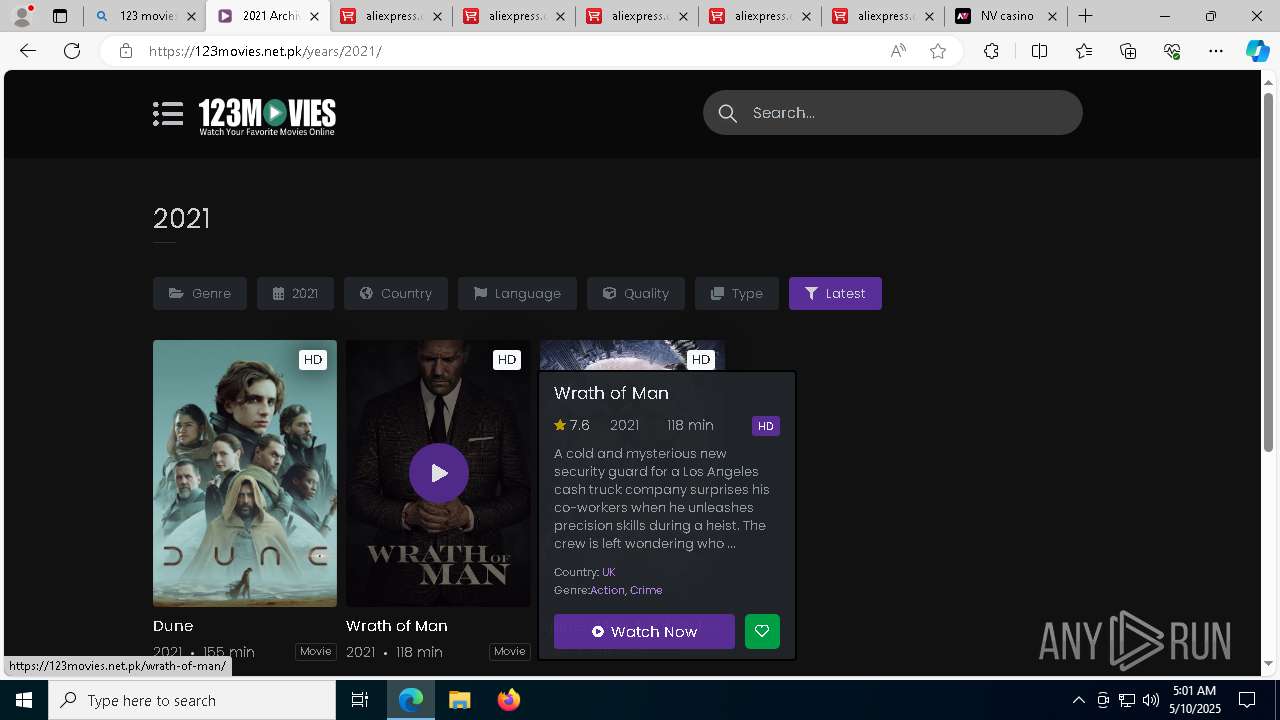The image size is (1280, 720).
Task: Click the page vertical scrollbar
Action: (x=1269, y=272)
